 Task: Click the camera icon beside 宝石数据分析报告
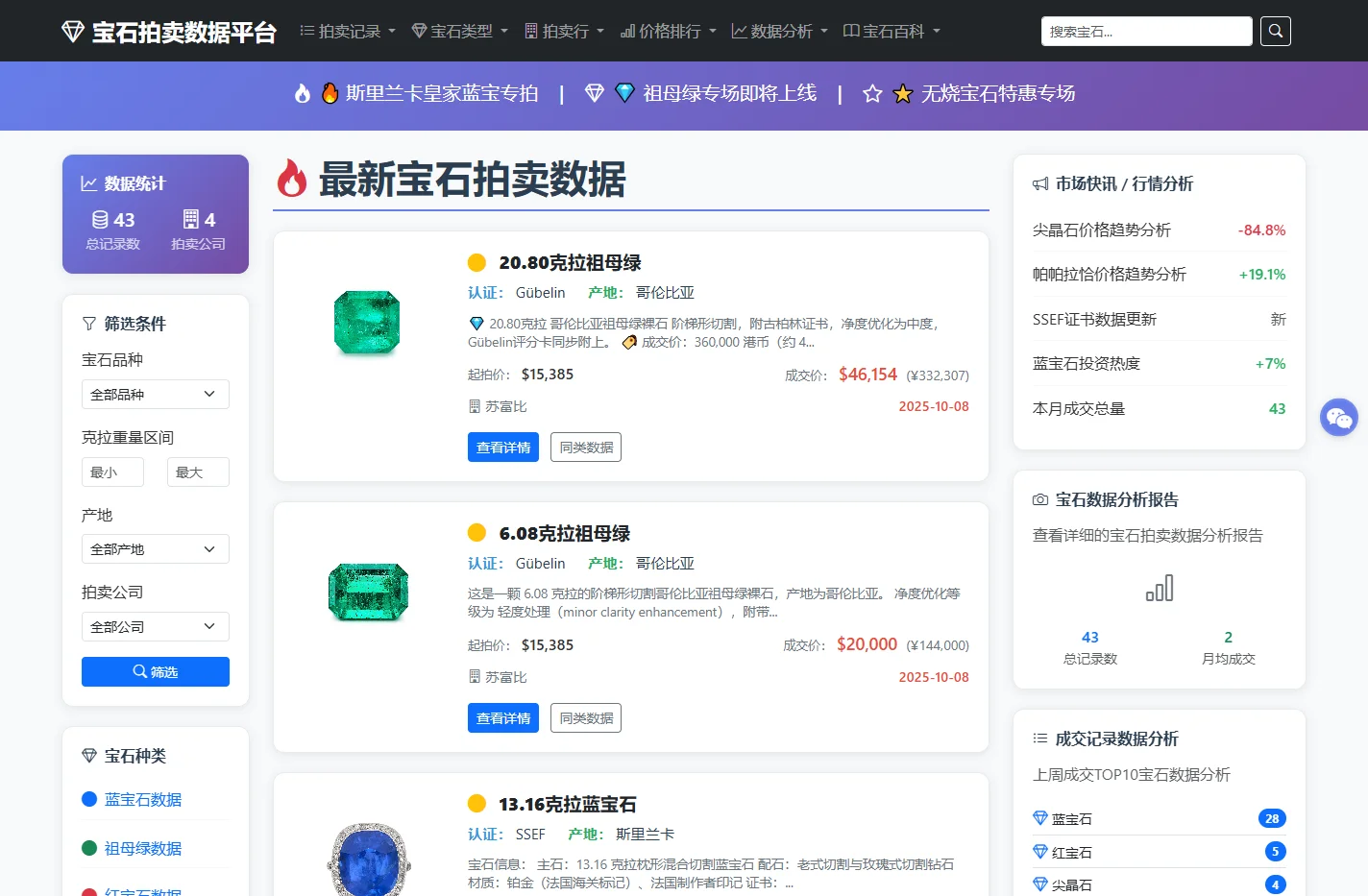click(x=1040, y=499)
